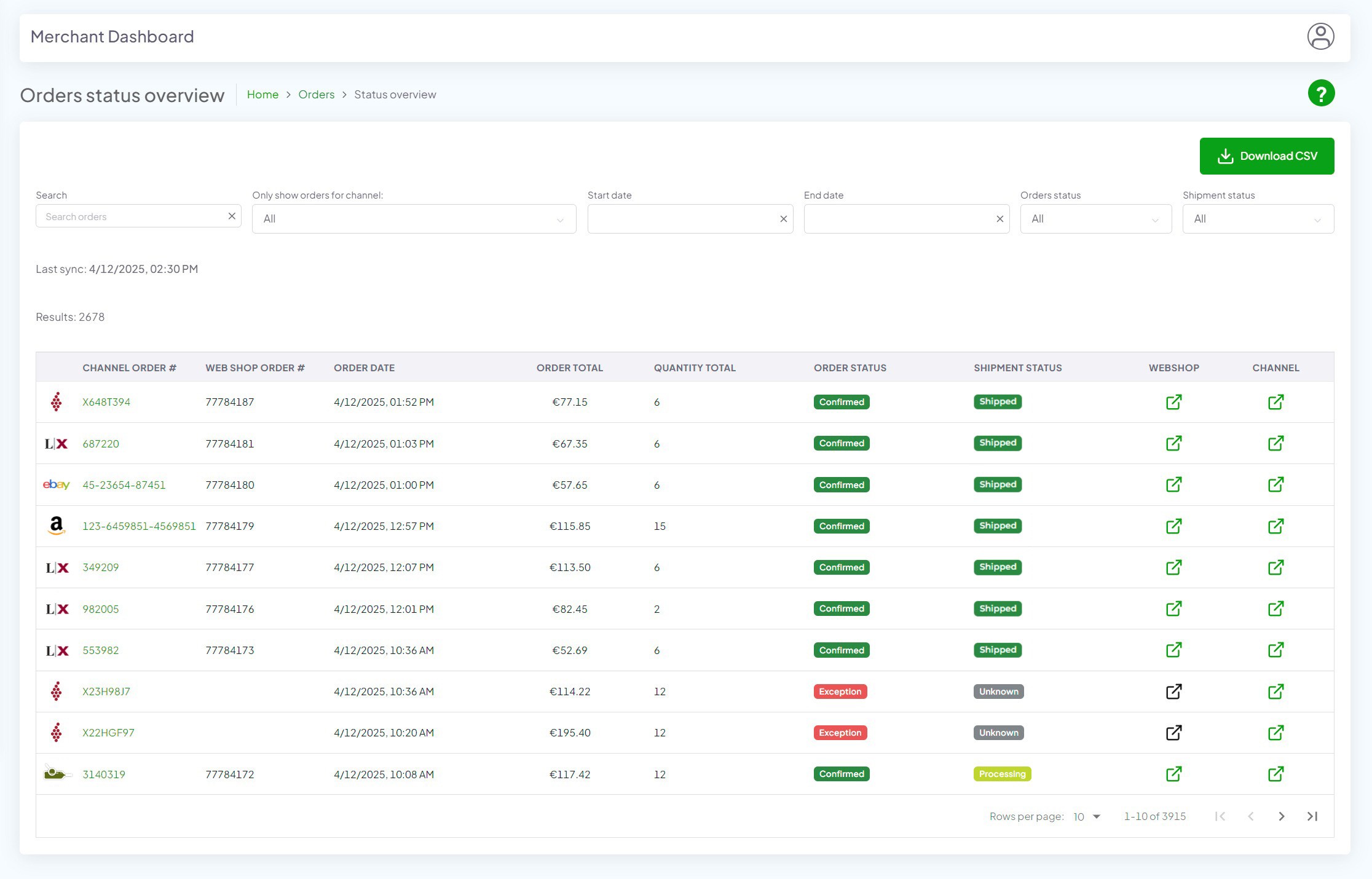The image size is (1372, 879).
Task: Click the Orders breadcrumb link
Action: coord(316,95)
